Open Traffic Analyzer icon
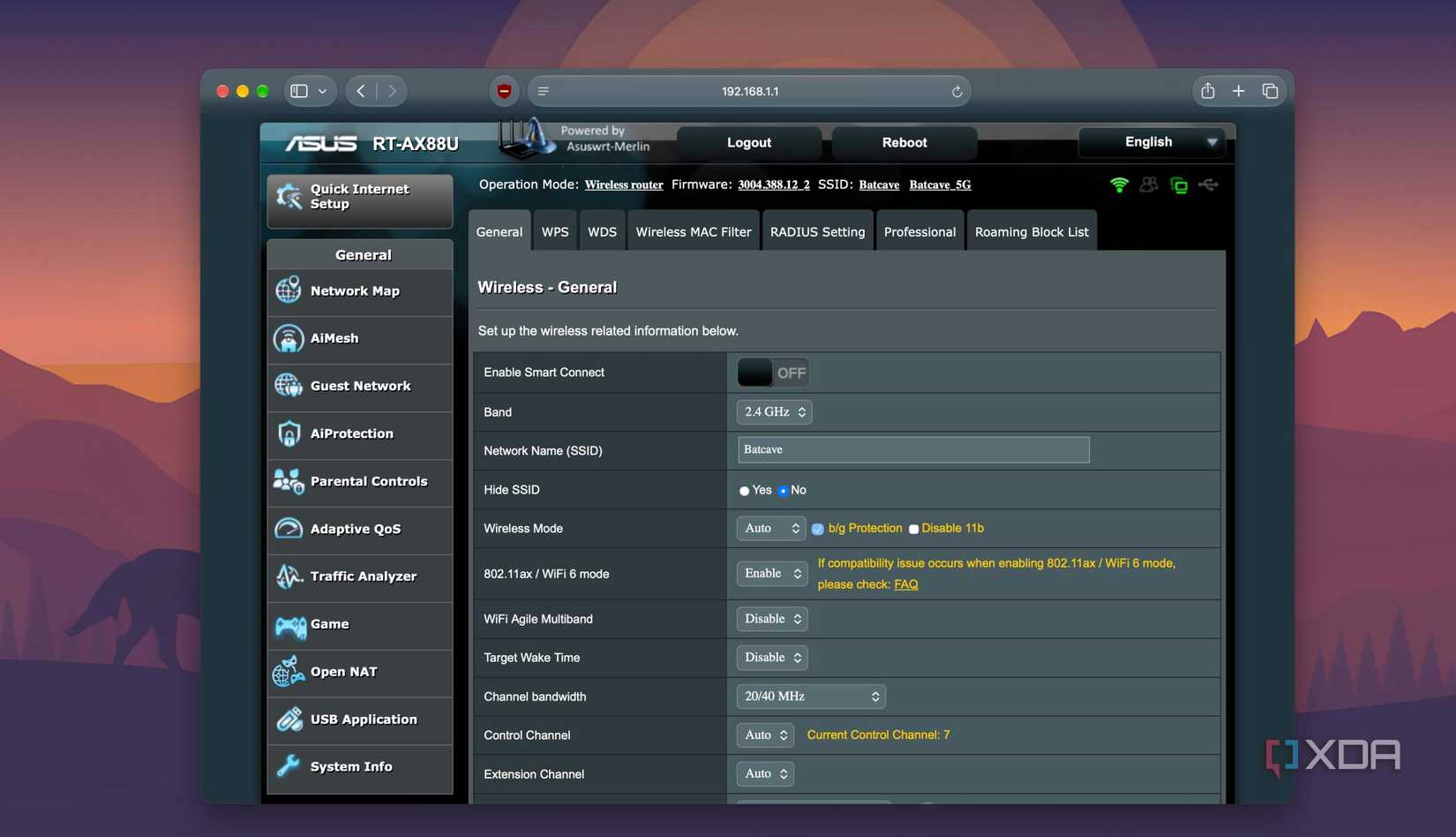The height and width of the screenshot is (837, 1456). point(289,577)
